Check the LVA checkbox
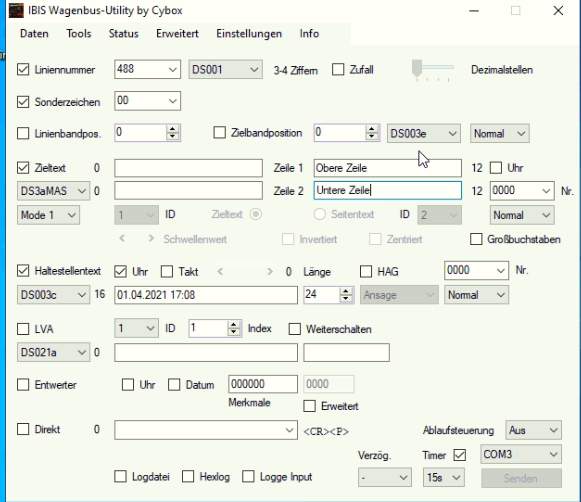This screenshot has height=502, width=581. point(23,329)
